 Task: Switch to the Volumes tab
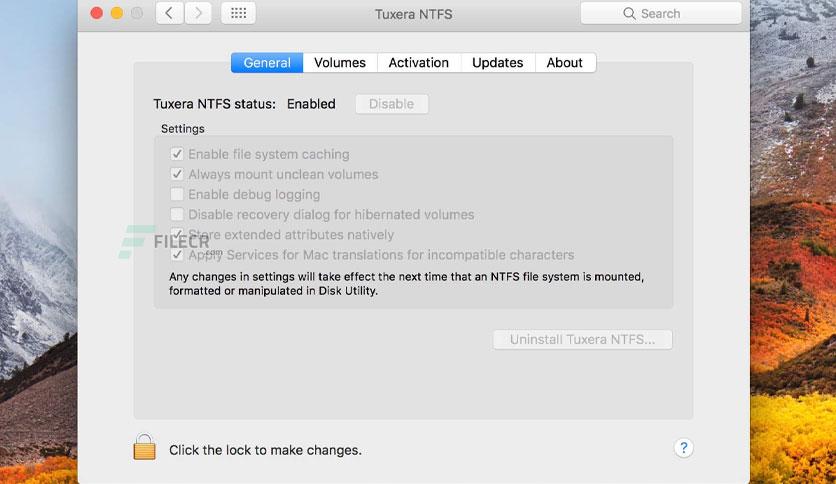pyautogui.click(x=340, y=63)
